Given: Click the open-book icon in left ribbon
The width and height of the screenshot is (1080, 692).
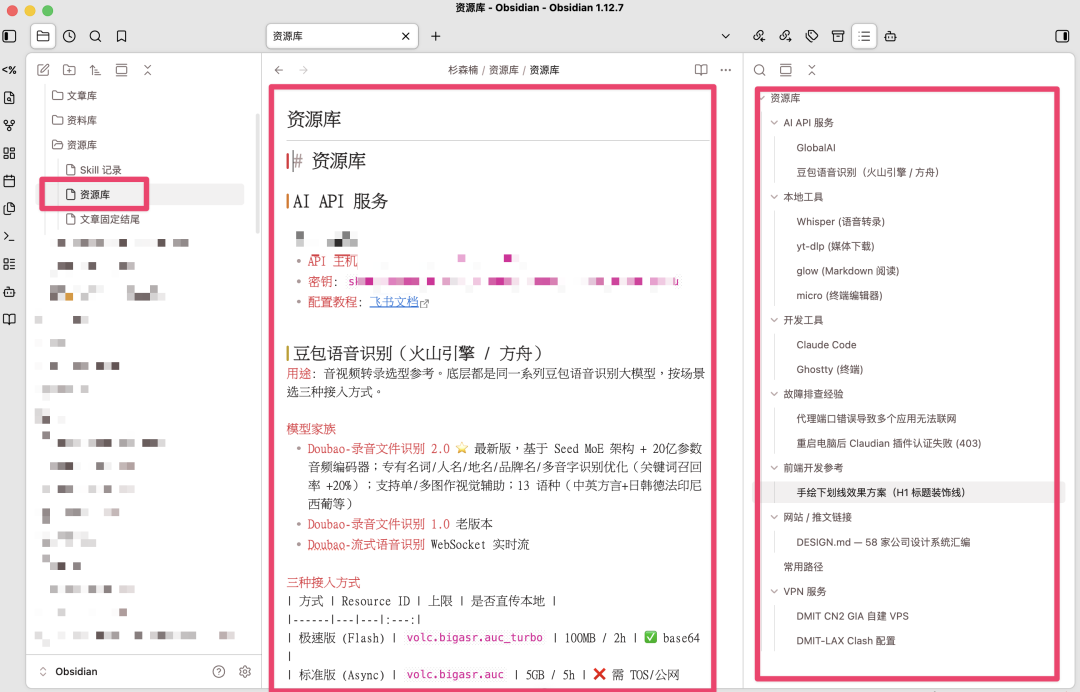Looking at the screenshot, I should pyautogui.click(x=10, y=319).
